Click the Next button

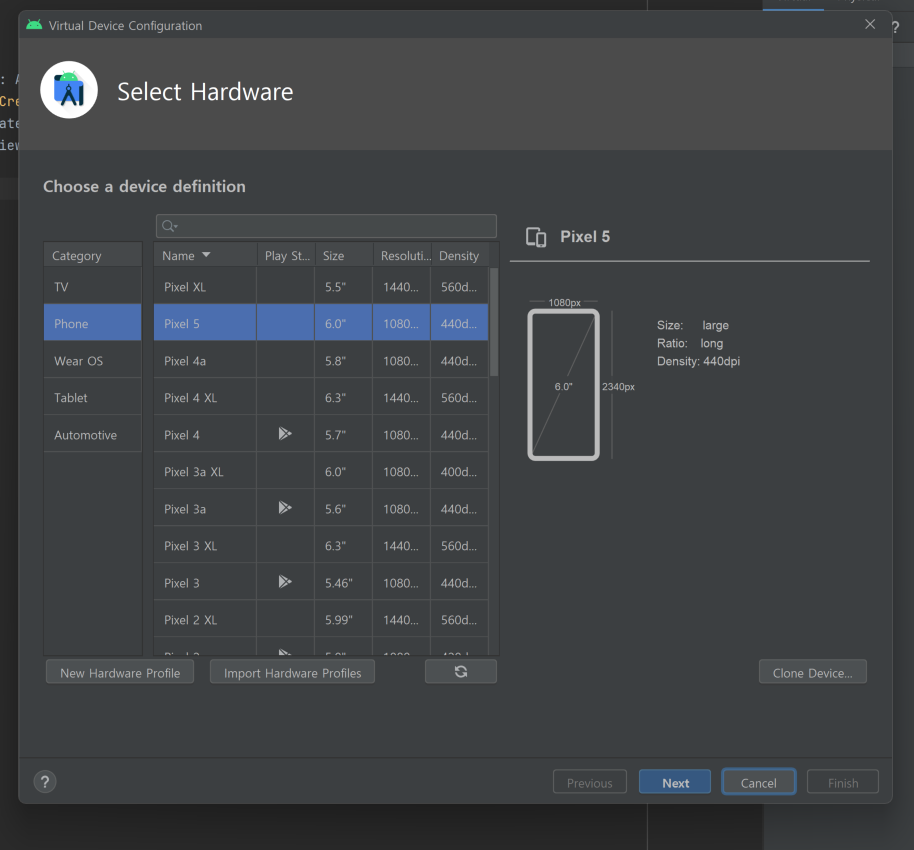point(675,782)
